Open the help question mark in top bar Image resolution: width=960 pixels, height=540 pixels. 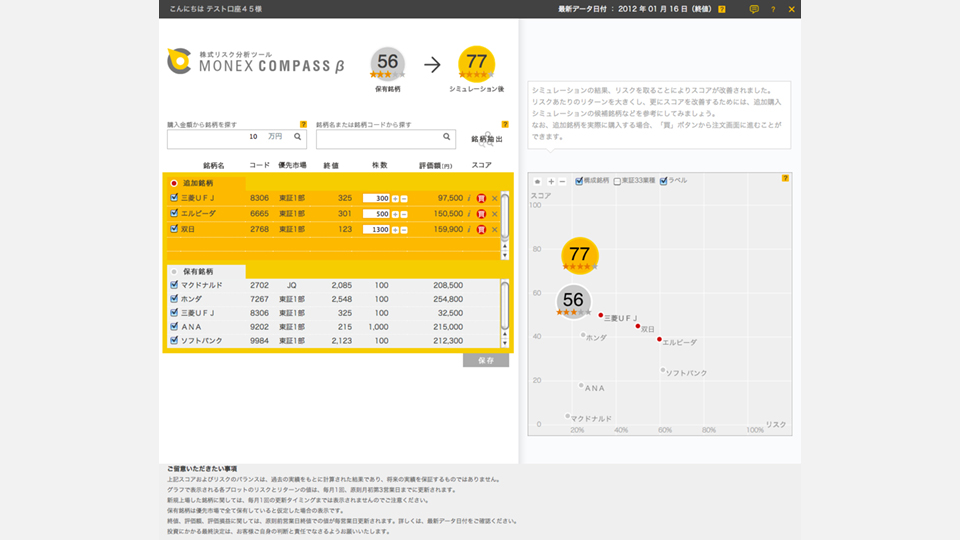773,9
